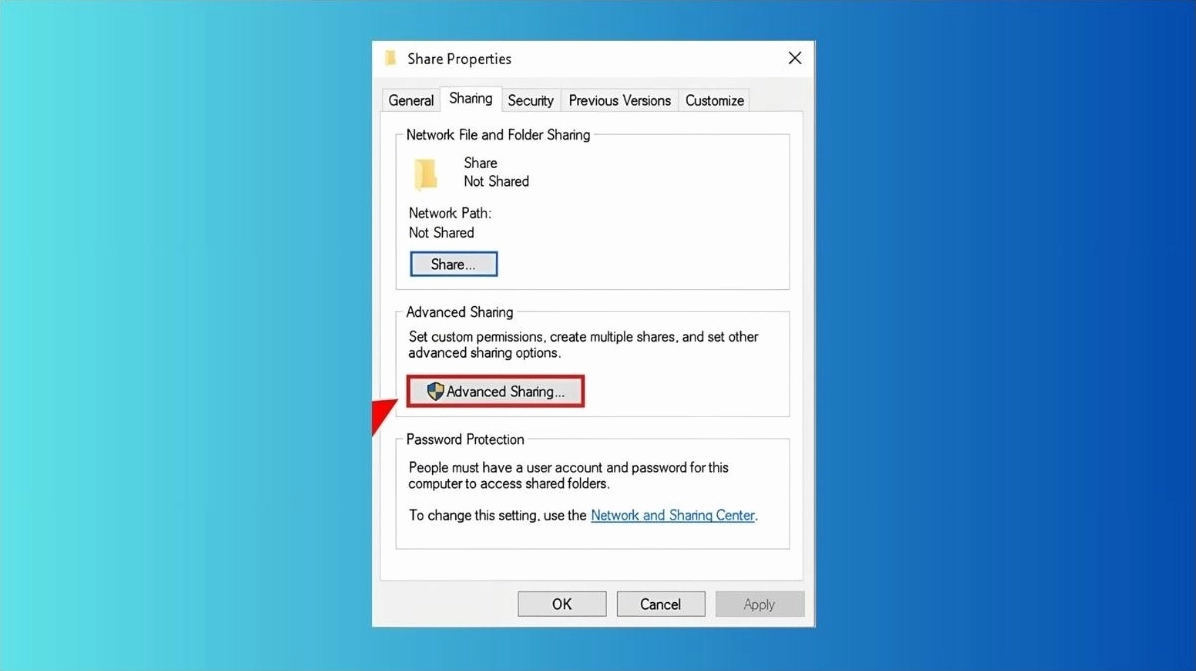Image resolution: width=1196 pixels, height=671 pixels.
Task: Switch to the Customize tab
Action: click(x=713, y=100)
